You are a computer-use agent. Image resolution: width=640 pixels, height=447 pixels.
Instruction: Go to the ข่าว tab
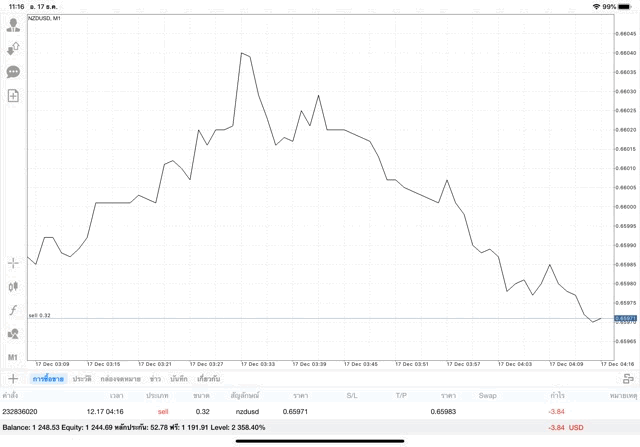155,379
